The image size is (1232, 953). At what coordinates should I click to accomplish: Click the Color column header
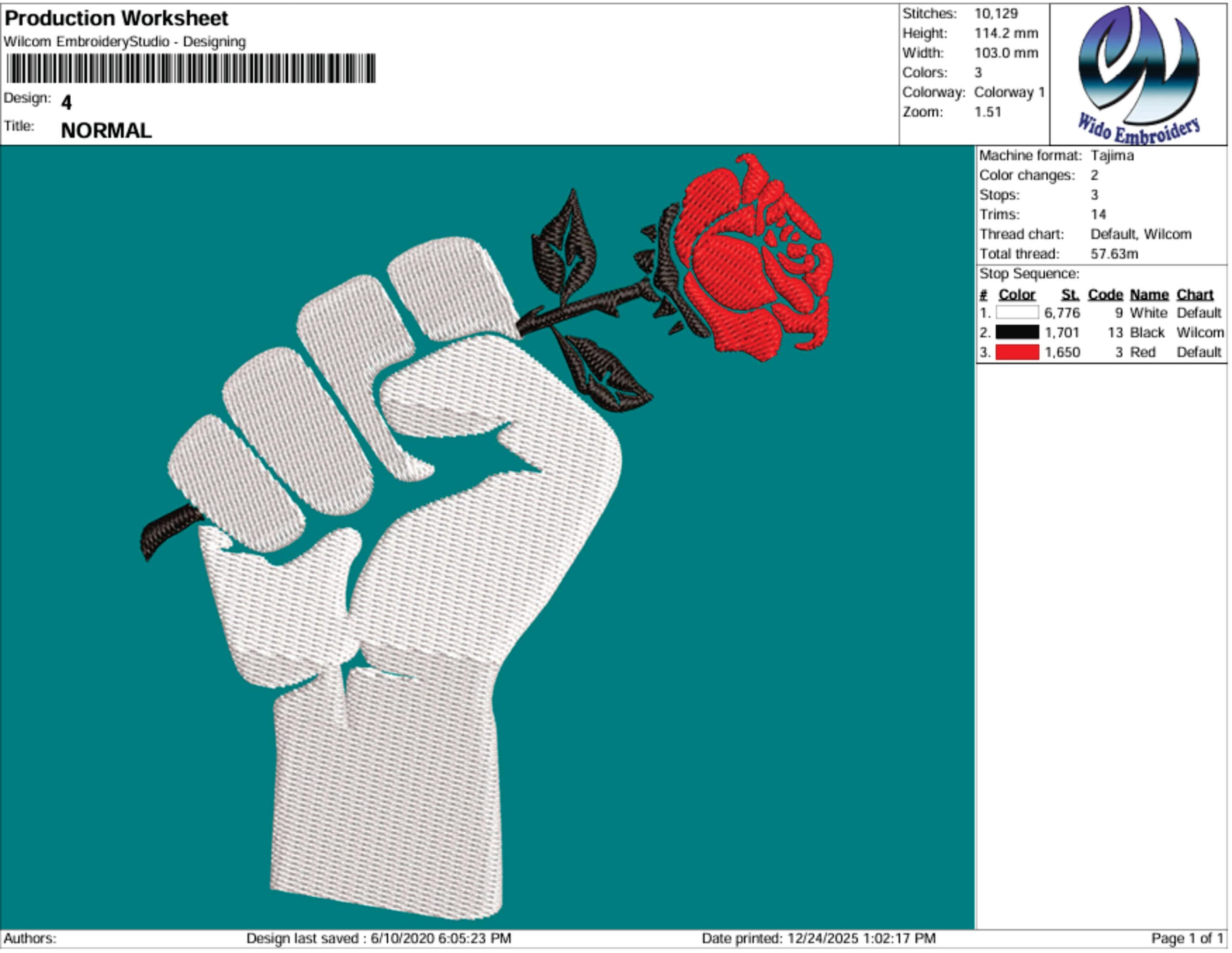point(1016,295)
